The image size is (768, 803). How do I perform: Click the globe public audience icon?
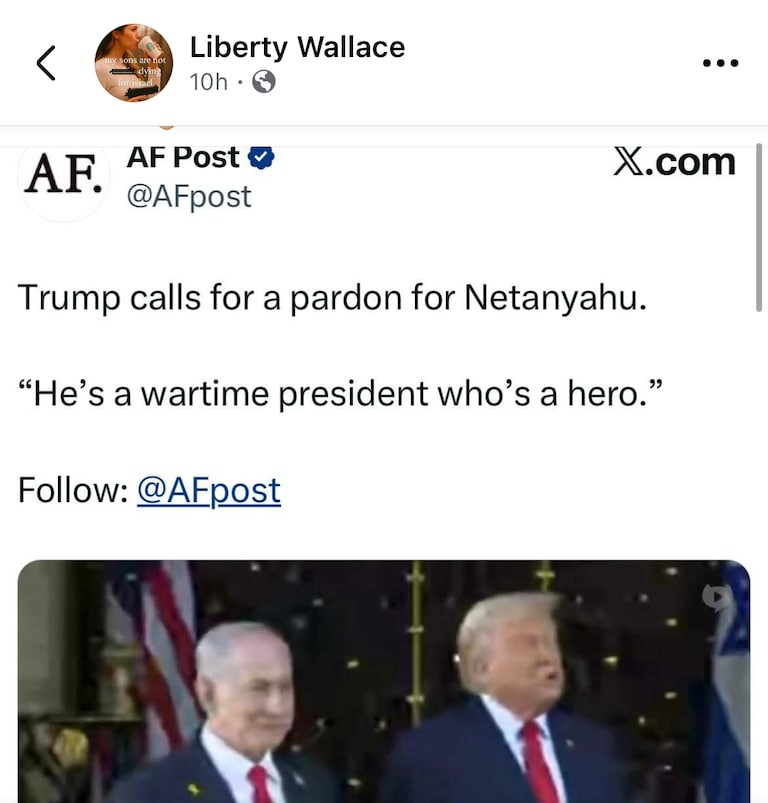(264, 81)
